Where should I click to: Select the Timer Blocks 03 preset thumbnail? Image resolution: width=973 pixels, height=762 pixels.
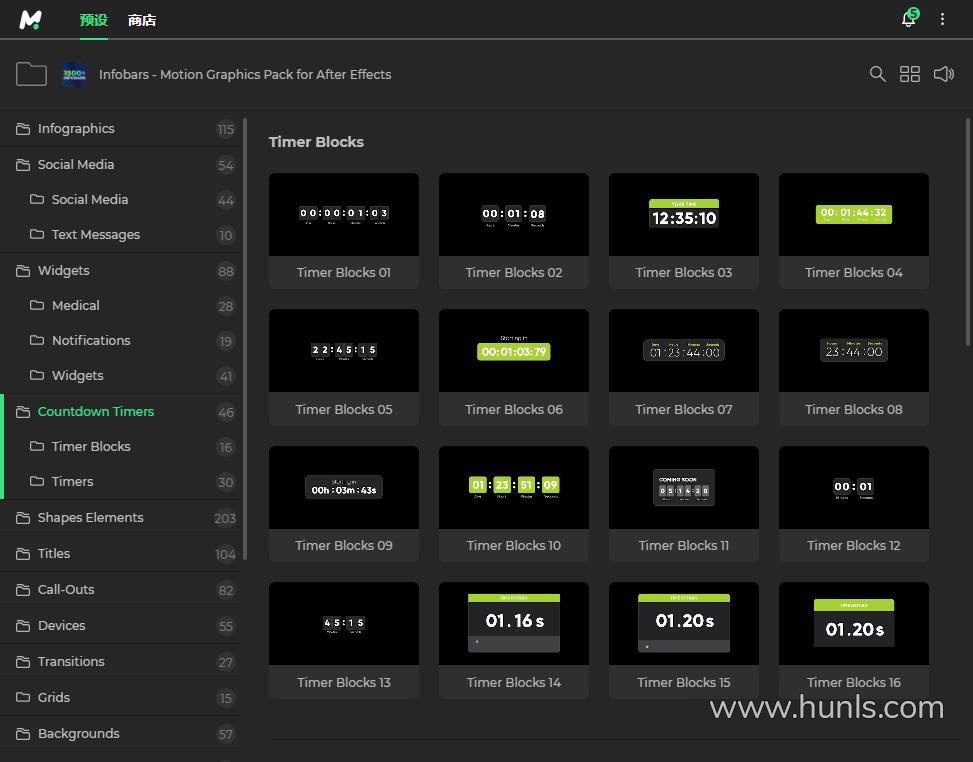[684, 215]
